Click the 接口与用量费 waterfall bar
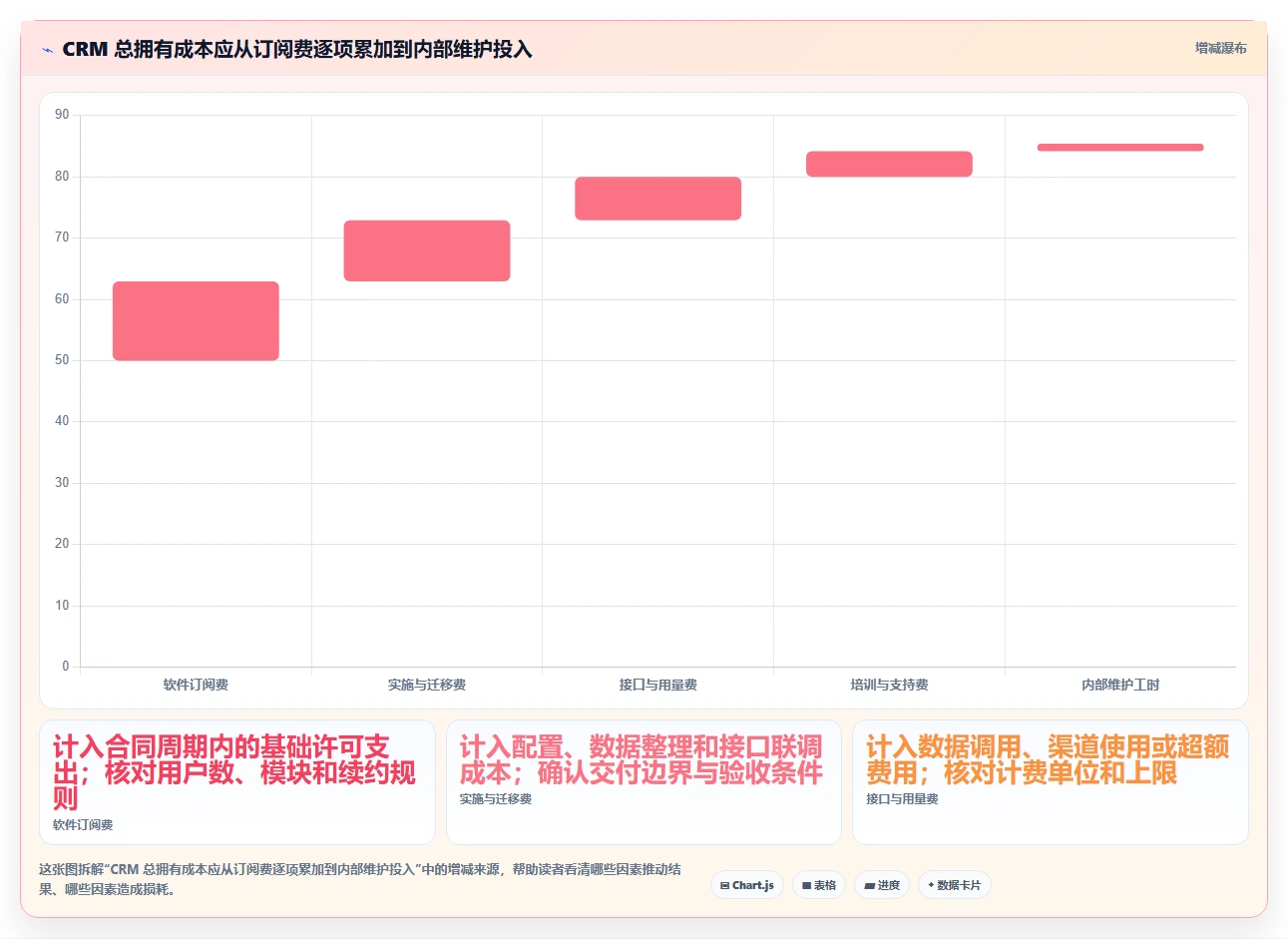1288x939 pixels. tap(658, 199)
